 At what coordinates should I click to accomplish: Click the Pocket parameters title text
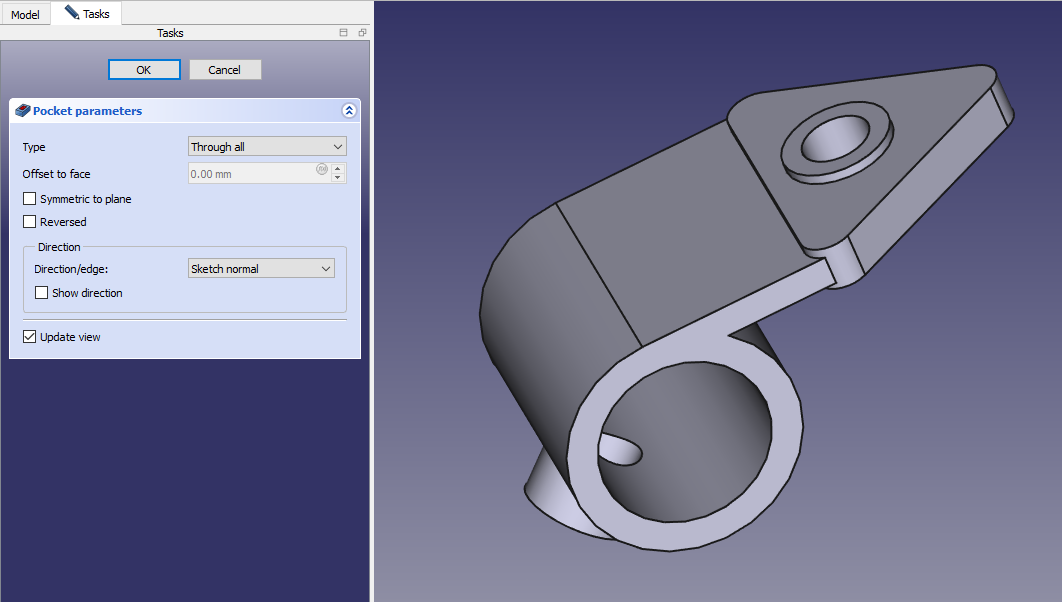(87, 111)
